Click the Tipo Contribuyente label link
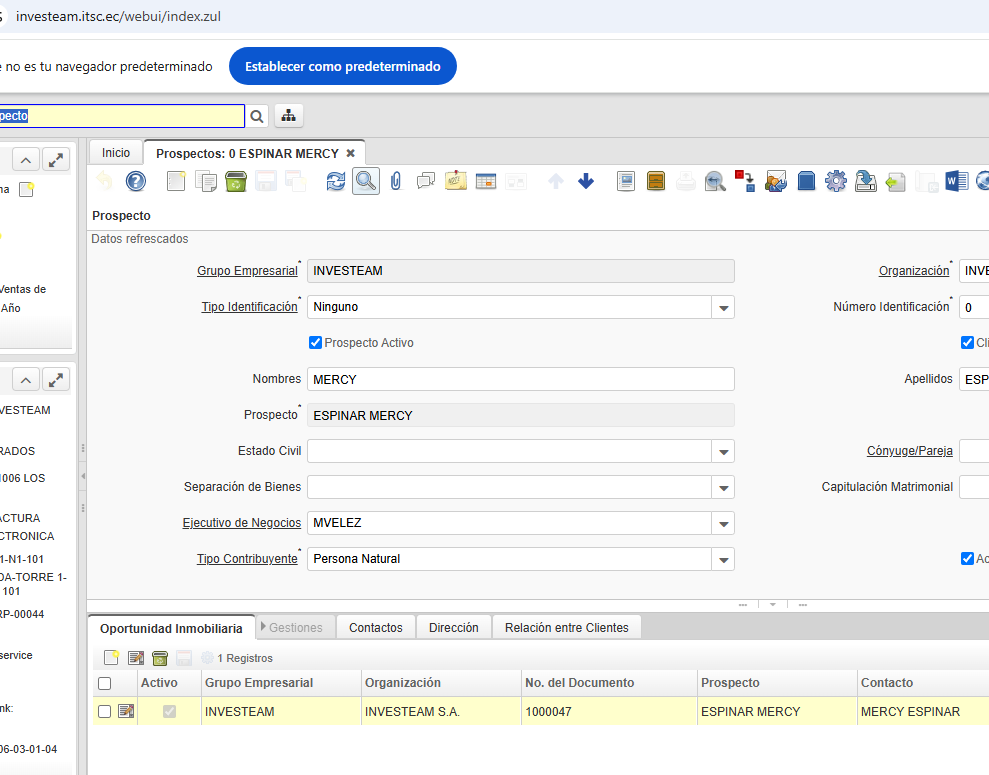This screenshot has width=989, height=775. click(246, 559)
